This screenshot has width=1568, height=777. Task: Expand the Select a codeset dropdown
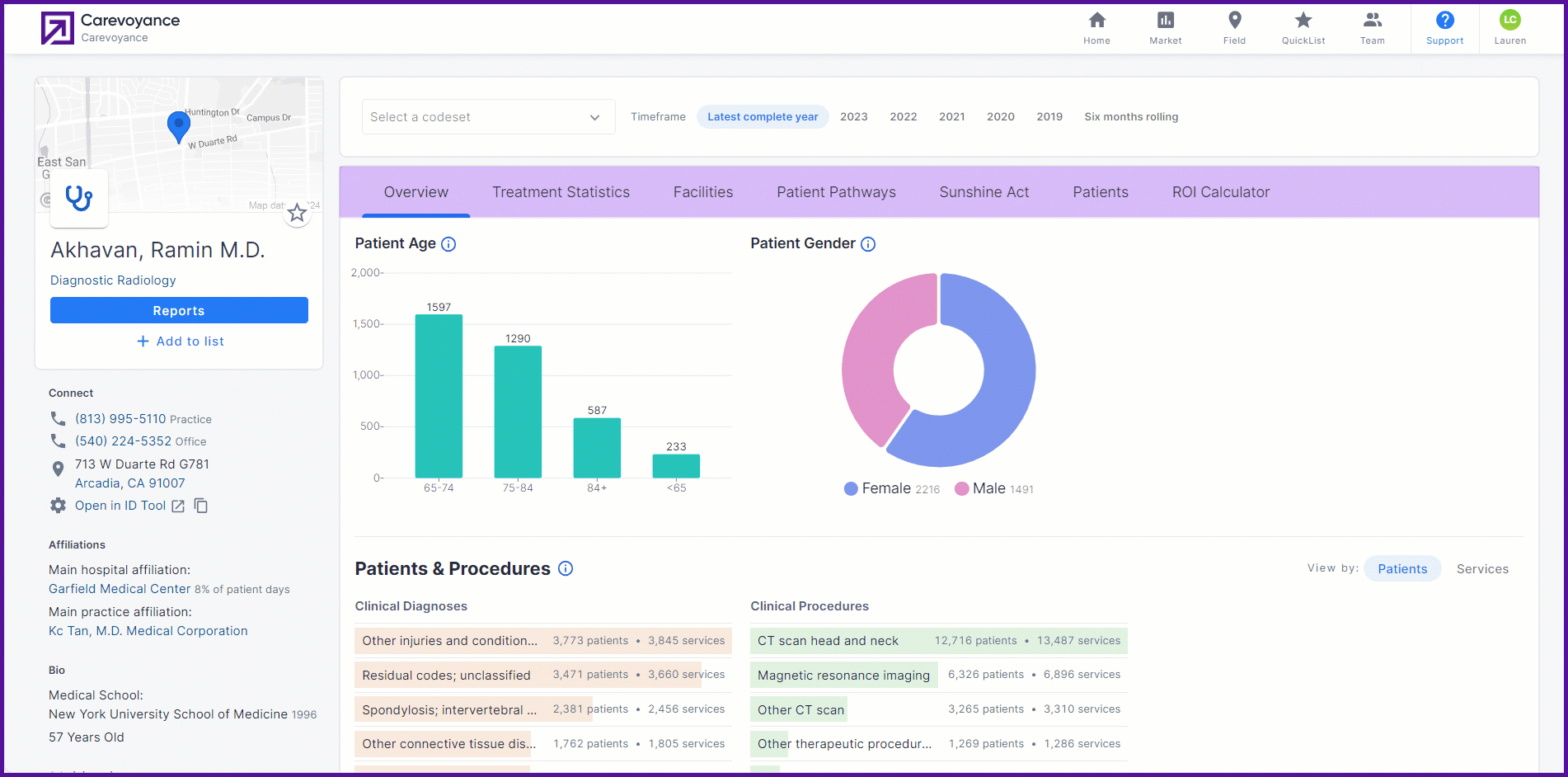pos(488,117)
